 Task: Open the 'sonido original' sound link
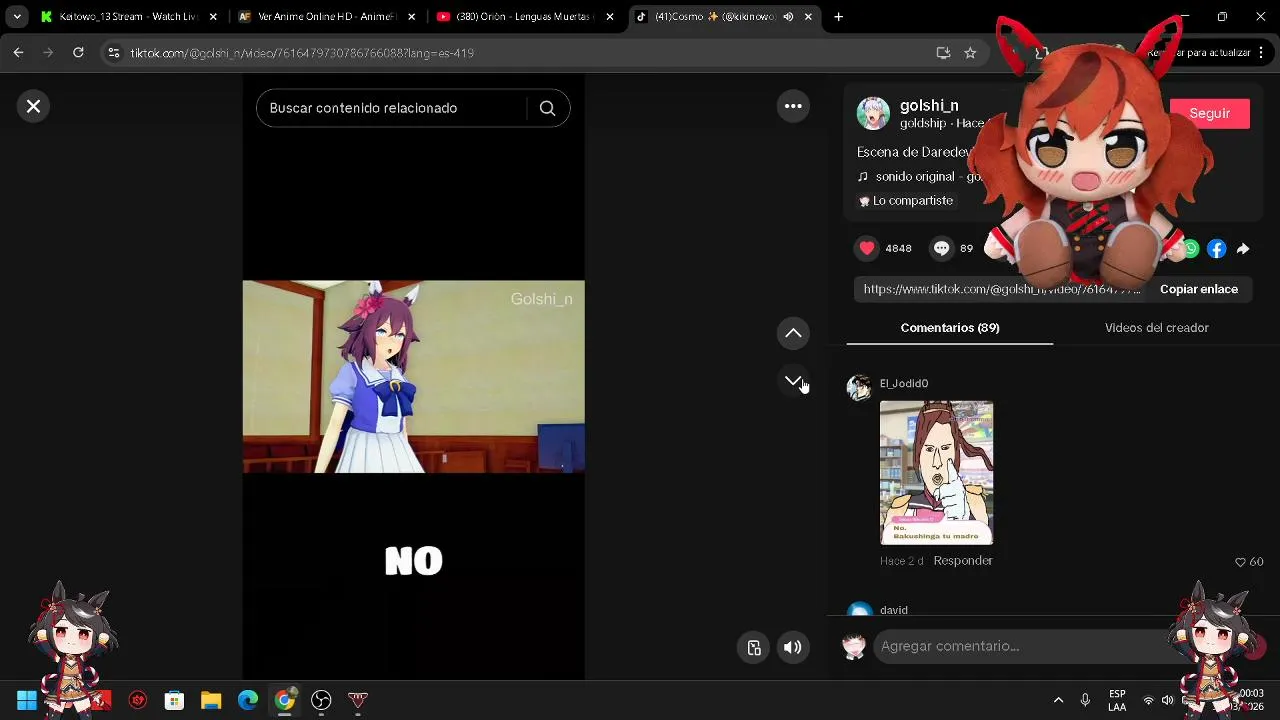point(929,176)
